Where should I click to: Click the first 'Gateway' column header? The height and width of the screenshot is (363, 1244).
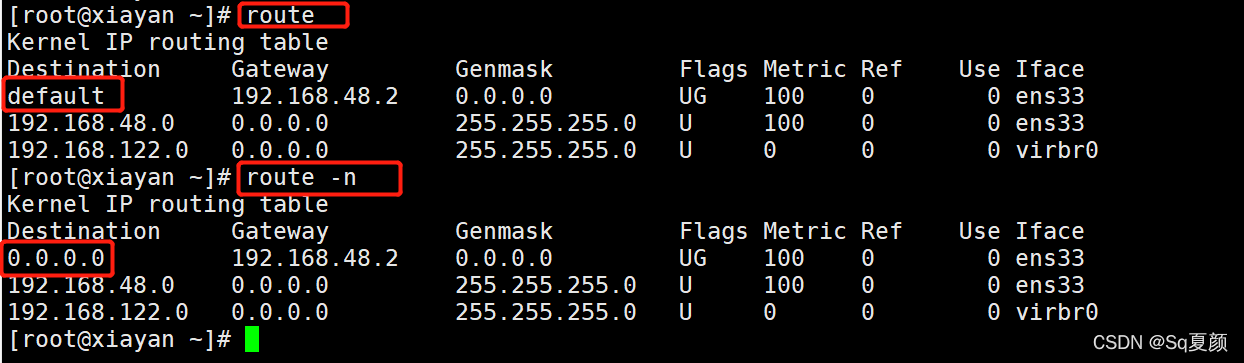pos(280,69)
